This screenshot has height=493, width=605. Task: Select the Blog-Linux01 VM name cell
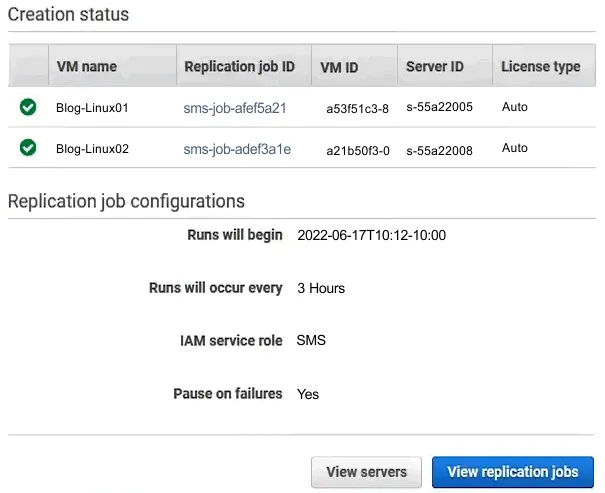[93, 107]
